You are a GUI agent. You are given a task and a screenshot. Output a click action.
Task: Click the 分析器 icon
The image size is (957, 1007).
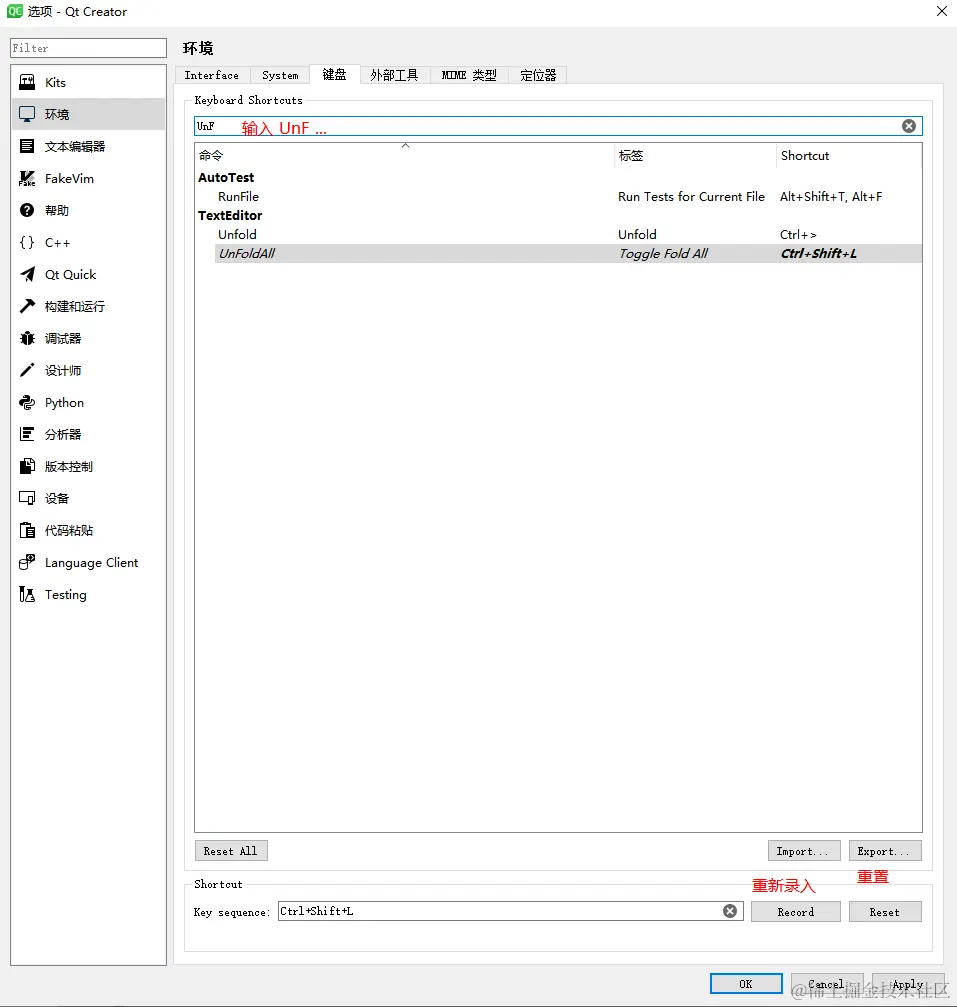27,434
